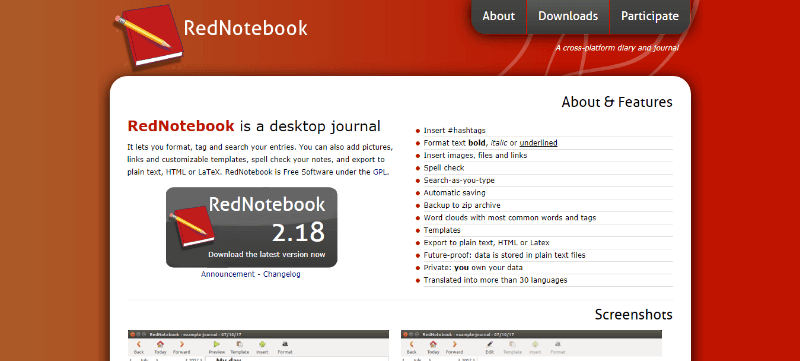Open the Downloads navigation tab
The height and width of the screenshot is (361, 800).
(x=568, y=16)
